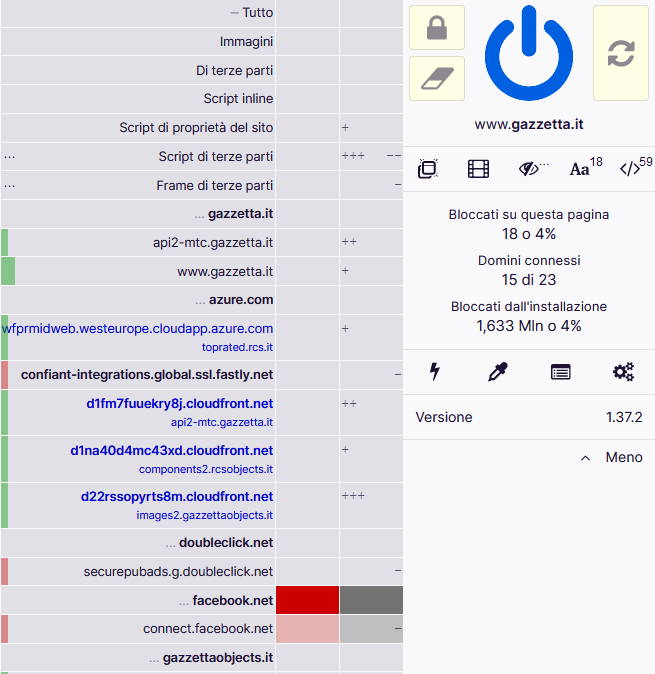This screenshot has height=674, width=655.
Task: Collapse panel with Meno chevron
Action: coord(611,457)
